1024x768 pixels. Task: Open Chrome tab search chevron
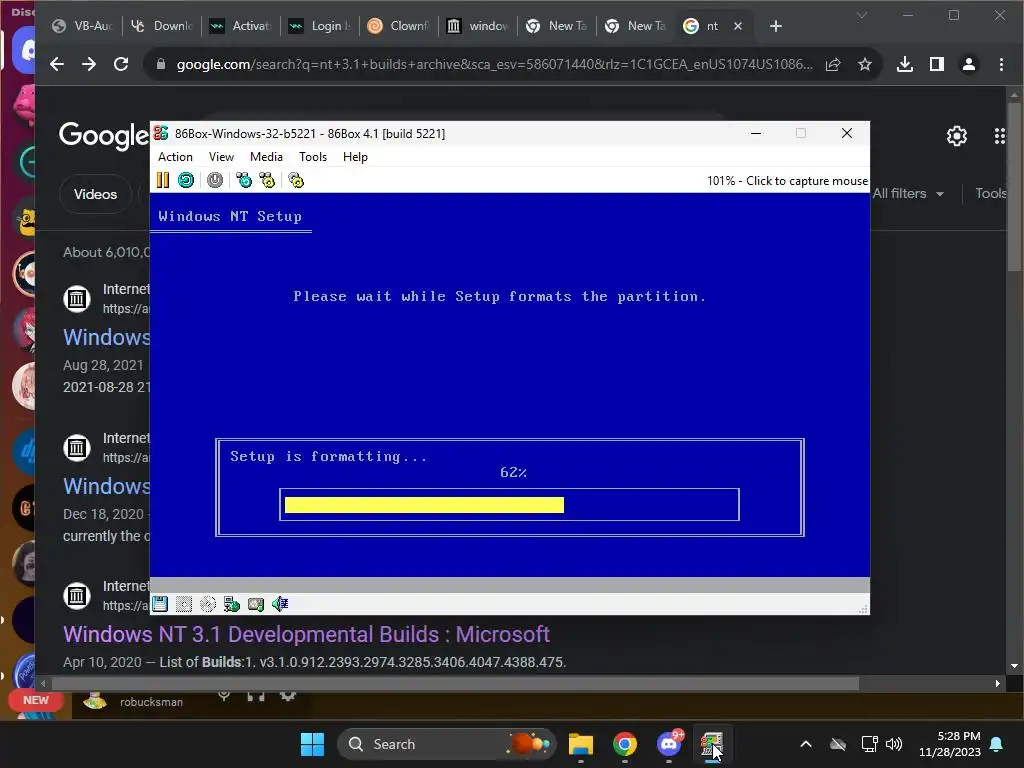tap(862, 15)
